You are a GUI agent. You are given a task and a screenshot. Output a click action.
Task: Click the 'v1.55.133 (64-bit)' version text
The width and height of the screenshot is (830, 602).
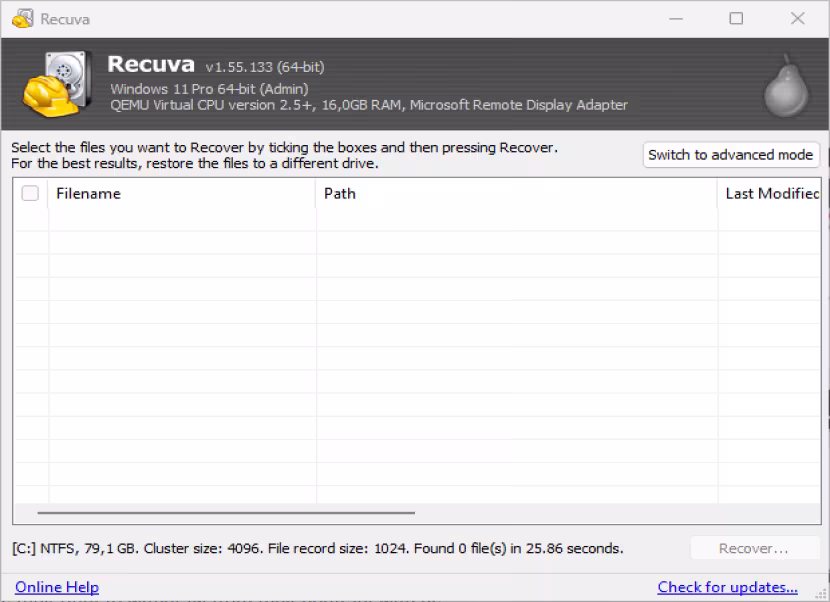265,67
